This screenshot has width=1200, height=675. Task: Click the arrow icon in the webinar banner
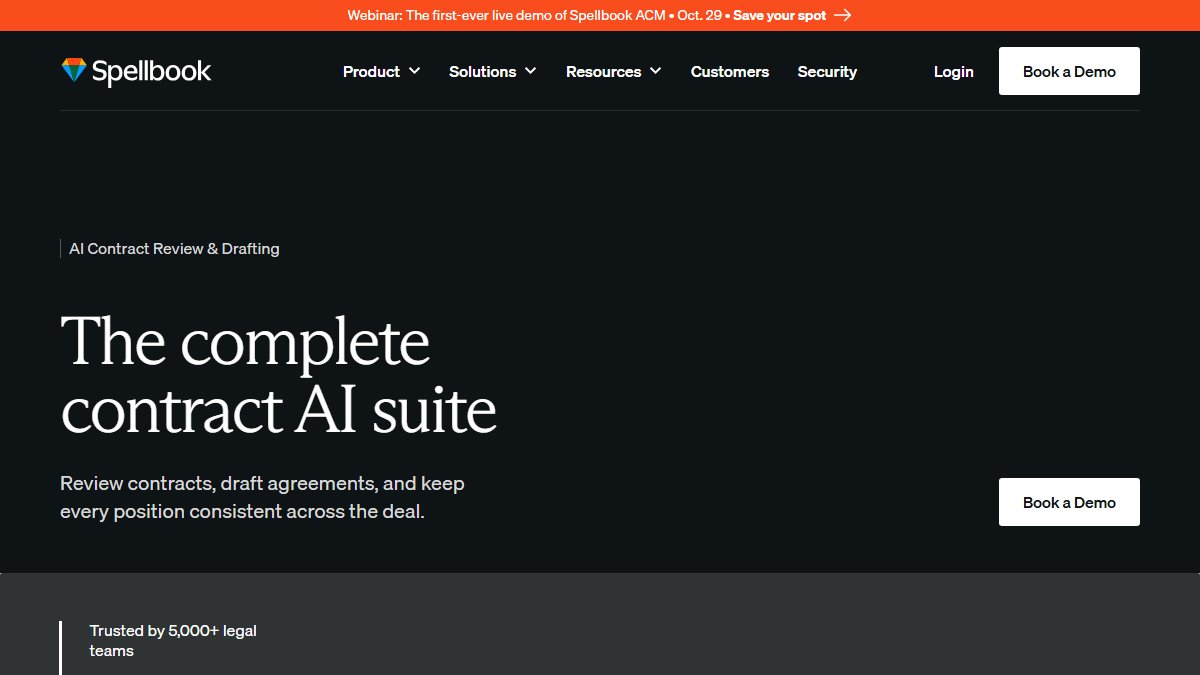(x=842, y=15)
